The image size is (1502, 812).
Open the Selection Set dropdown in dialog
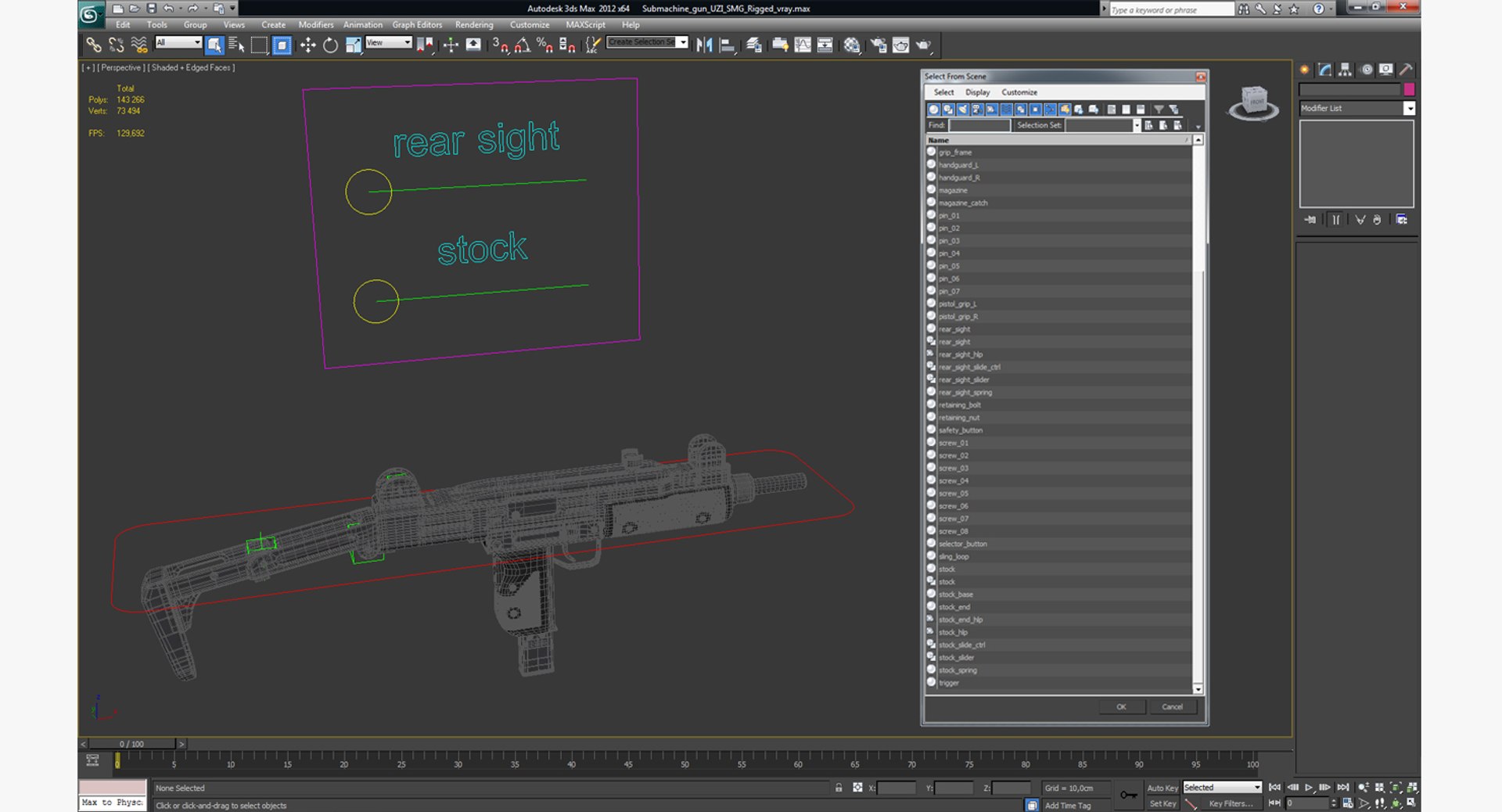(x=1137, y=125)
